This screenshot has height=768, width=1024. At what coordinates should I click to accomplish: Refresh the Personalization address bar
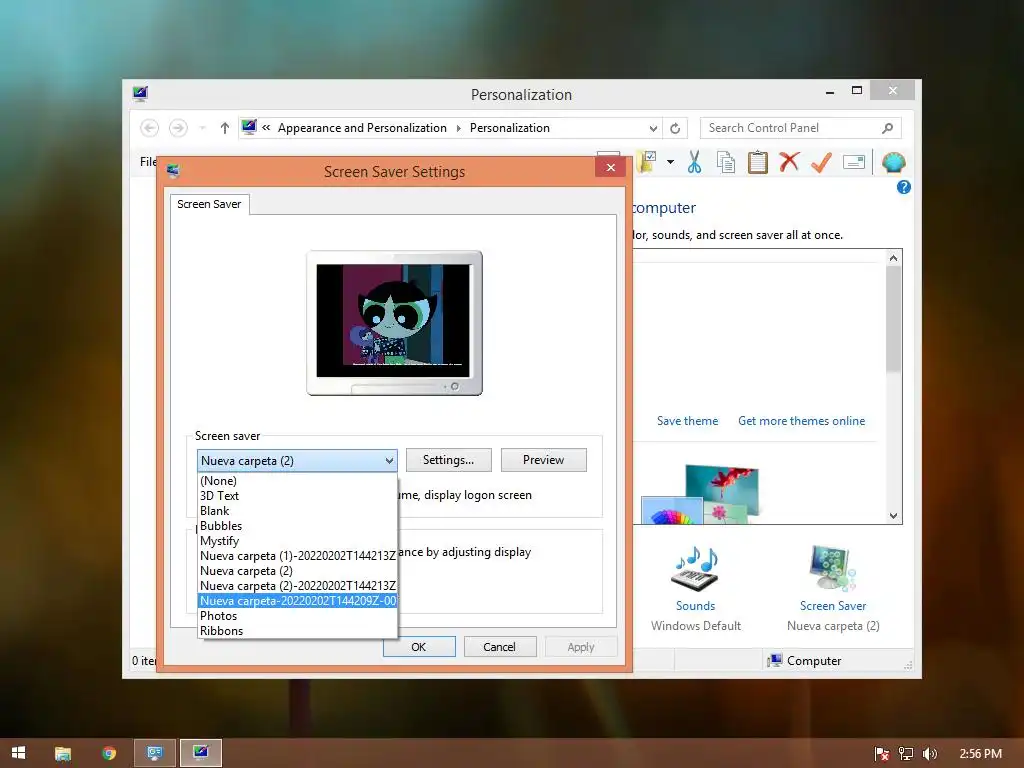675,128
